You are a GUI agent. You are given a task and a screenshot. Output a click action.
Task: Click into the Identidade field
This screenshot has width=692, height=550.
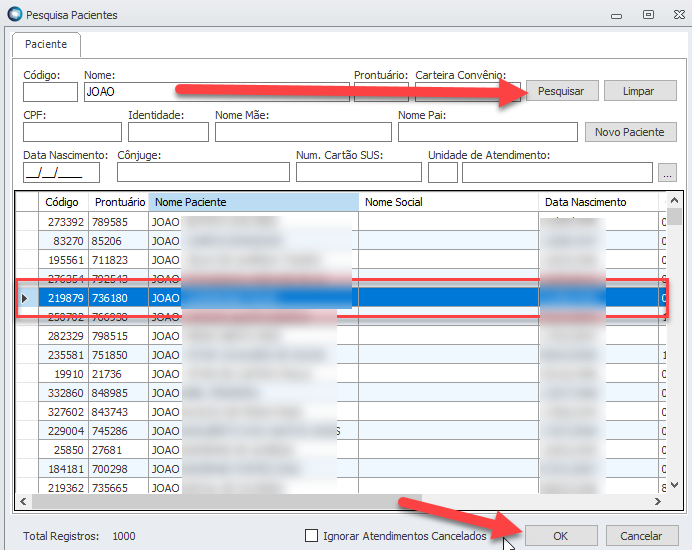point(168,132)
